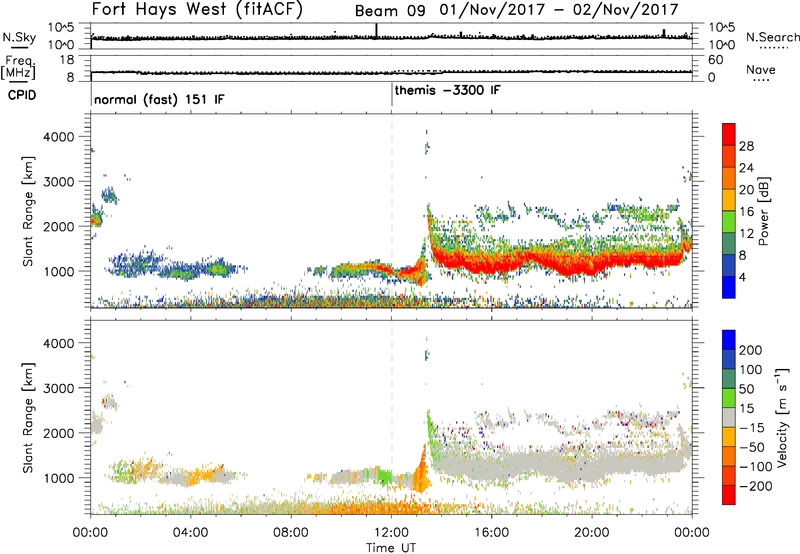The image size is (800, 554).
Task: Click the gray segment of the Velocity colorbar
Action: 729,418
